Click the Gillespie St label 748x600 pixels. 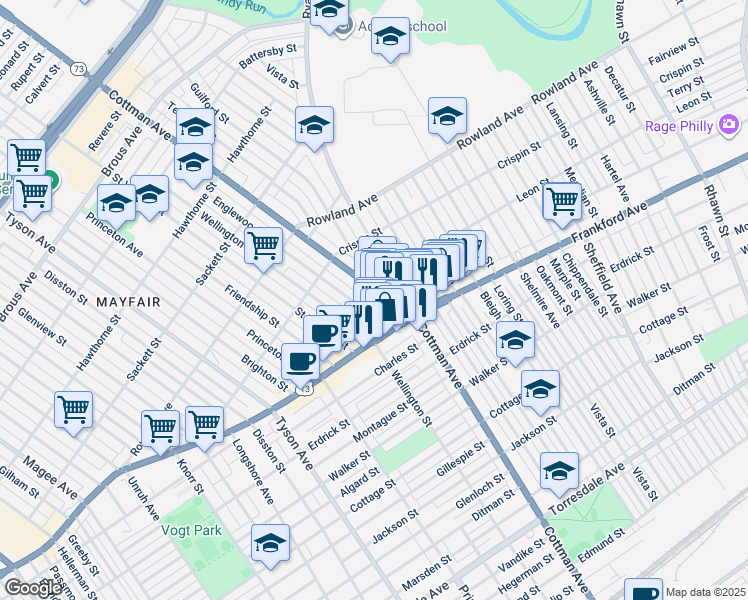pyautogui.click(x=460, y=459)
